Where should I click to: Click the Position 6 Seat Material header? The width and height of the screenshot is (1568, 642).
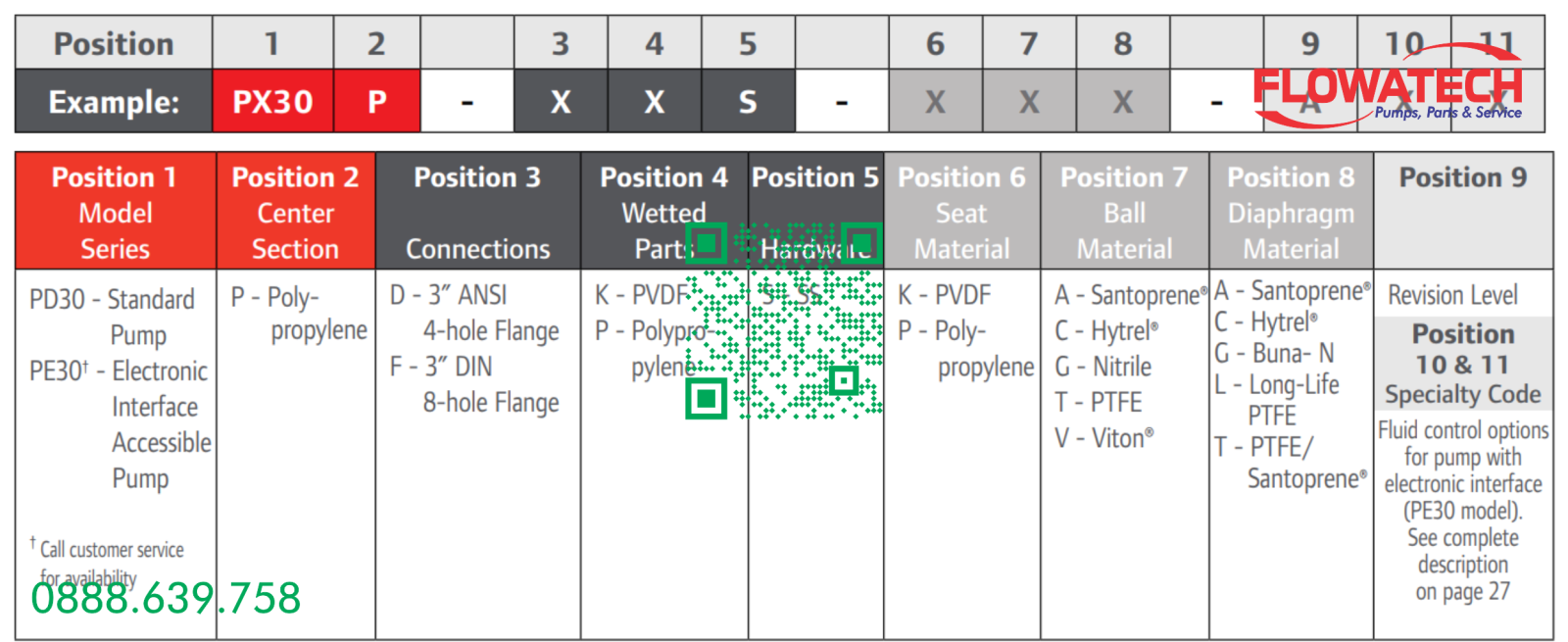point(962,212)
